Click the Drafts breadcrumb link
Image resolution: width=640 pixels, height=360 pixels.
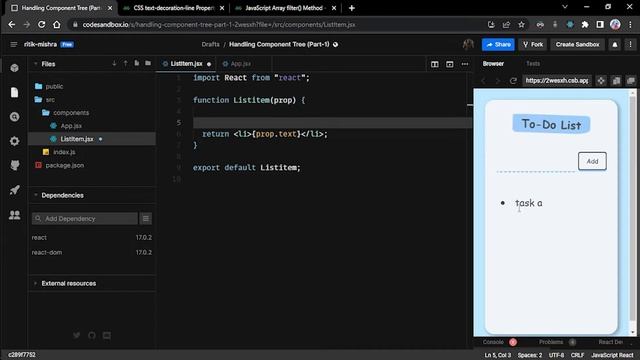click(x=210, y=44)
